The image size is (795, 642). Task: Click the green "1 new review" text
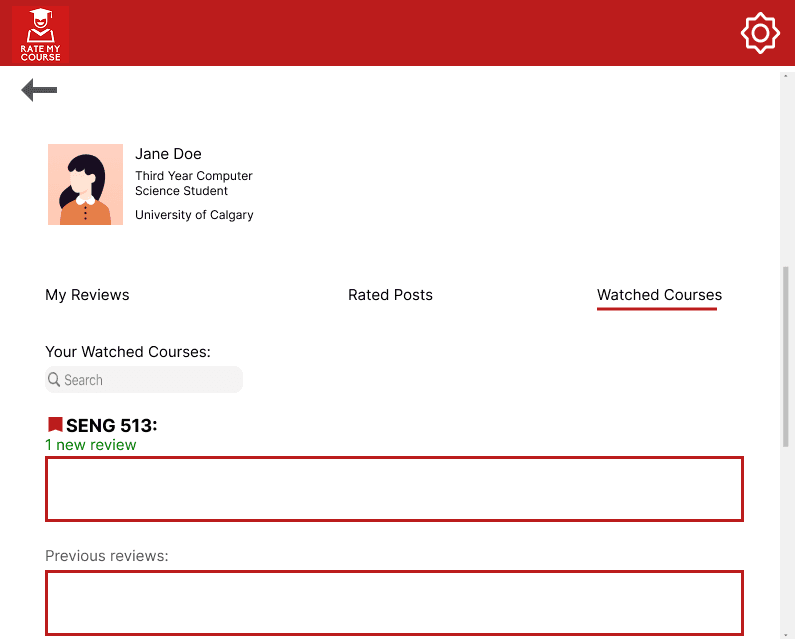click(91, 445)
